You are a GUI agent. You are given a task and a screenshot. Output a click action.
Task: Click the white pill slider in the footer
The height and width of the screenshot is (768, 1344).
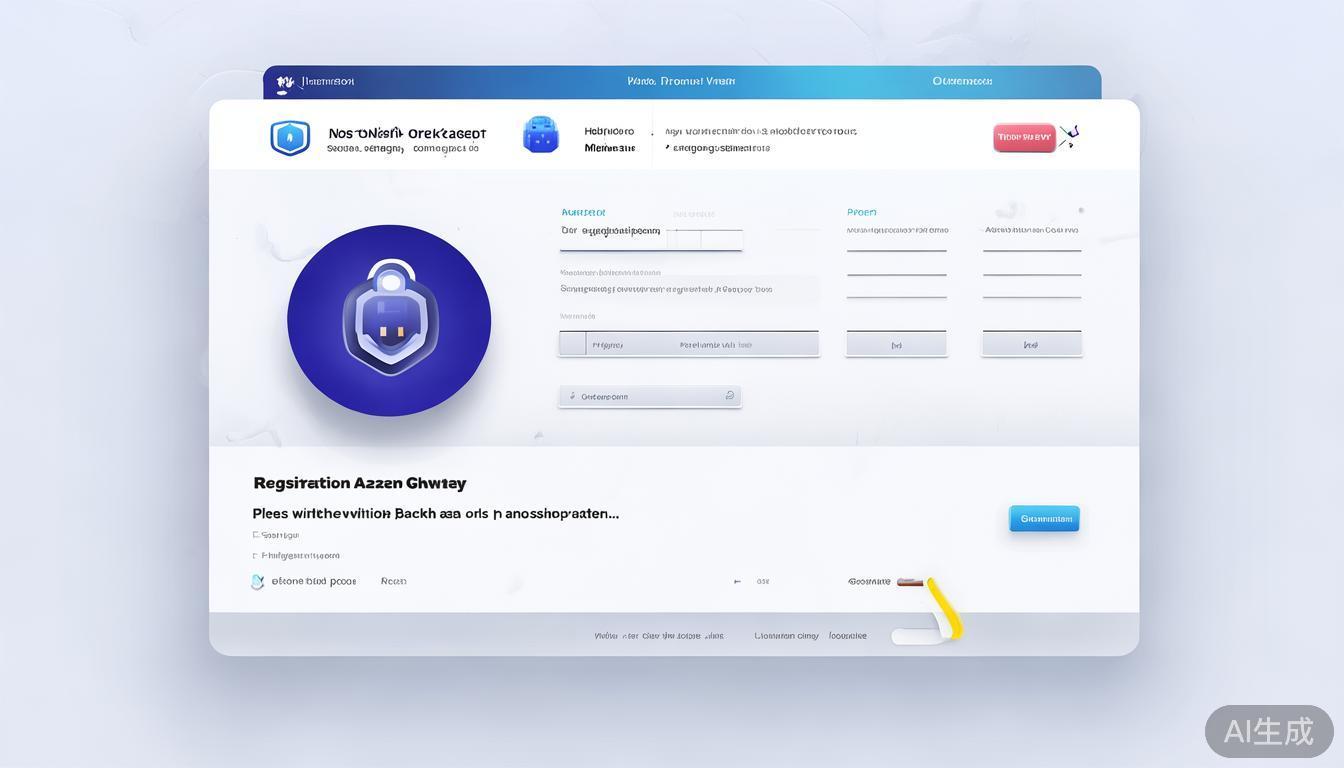tap(915, 636)
